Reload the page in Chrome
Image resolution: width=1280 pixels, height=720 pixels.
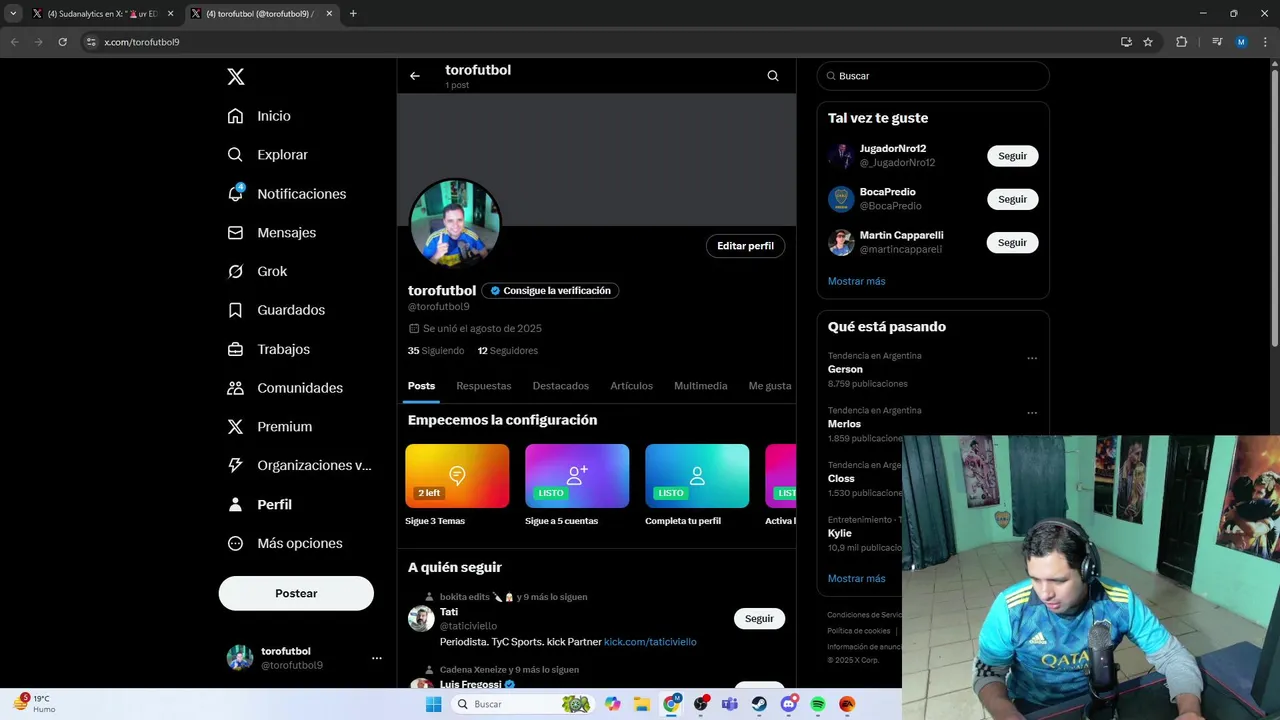pyautogui.click(x=62, y=42)
